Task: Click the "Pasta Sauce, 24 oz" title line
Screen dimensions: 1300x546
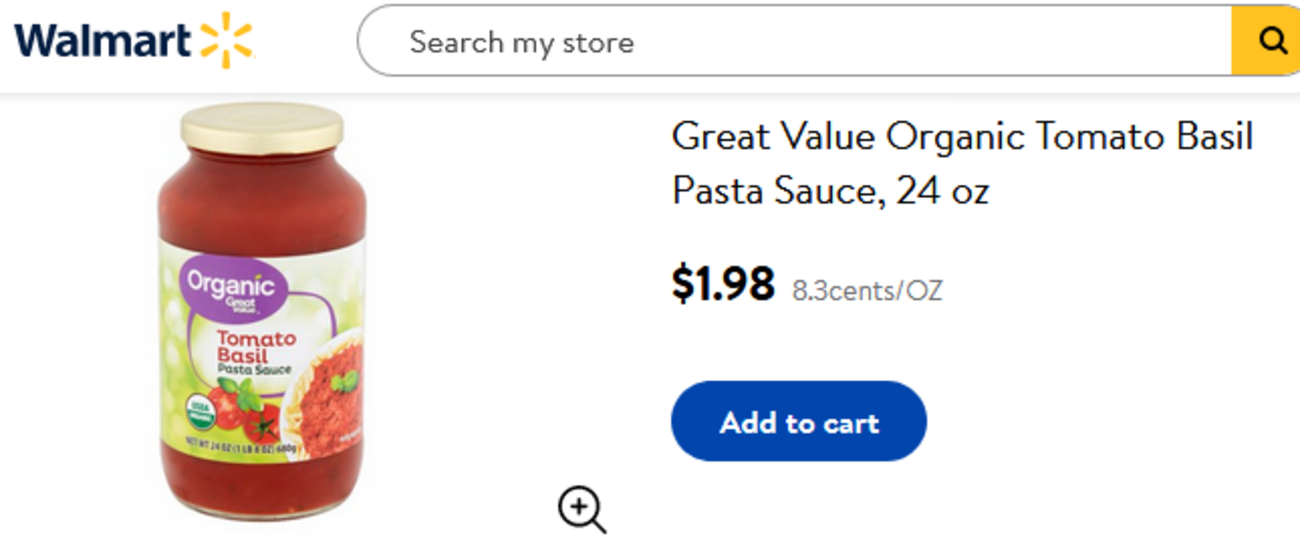Action: 830,190
